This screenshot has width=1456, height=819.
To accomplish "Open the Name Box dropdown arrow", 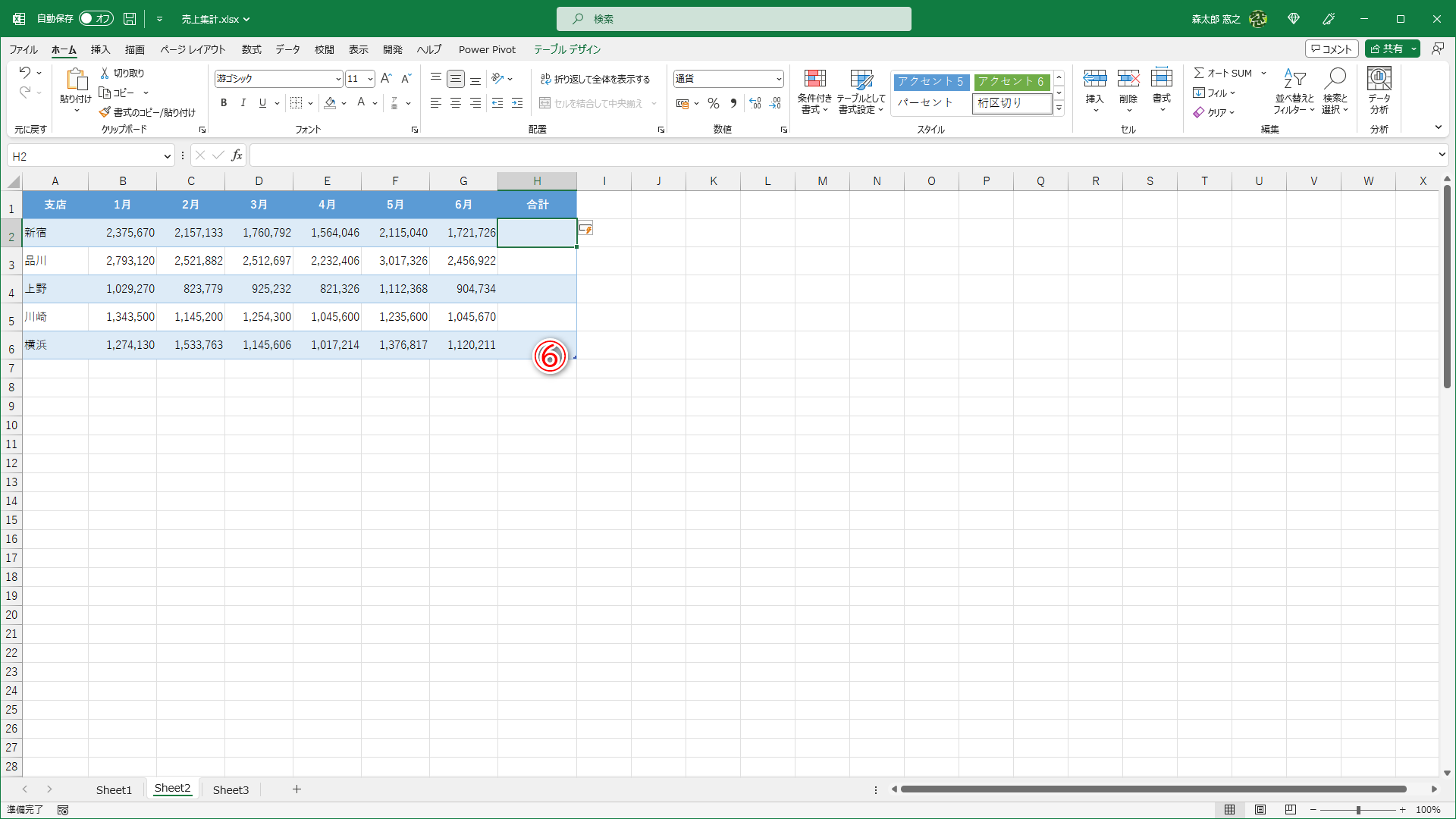I will [x=167, y=156].
